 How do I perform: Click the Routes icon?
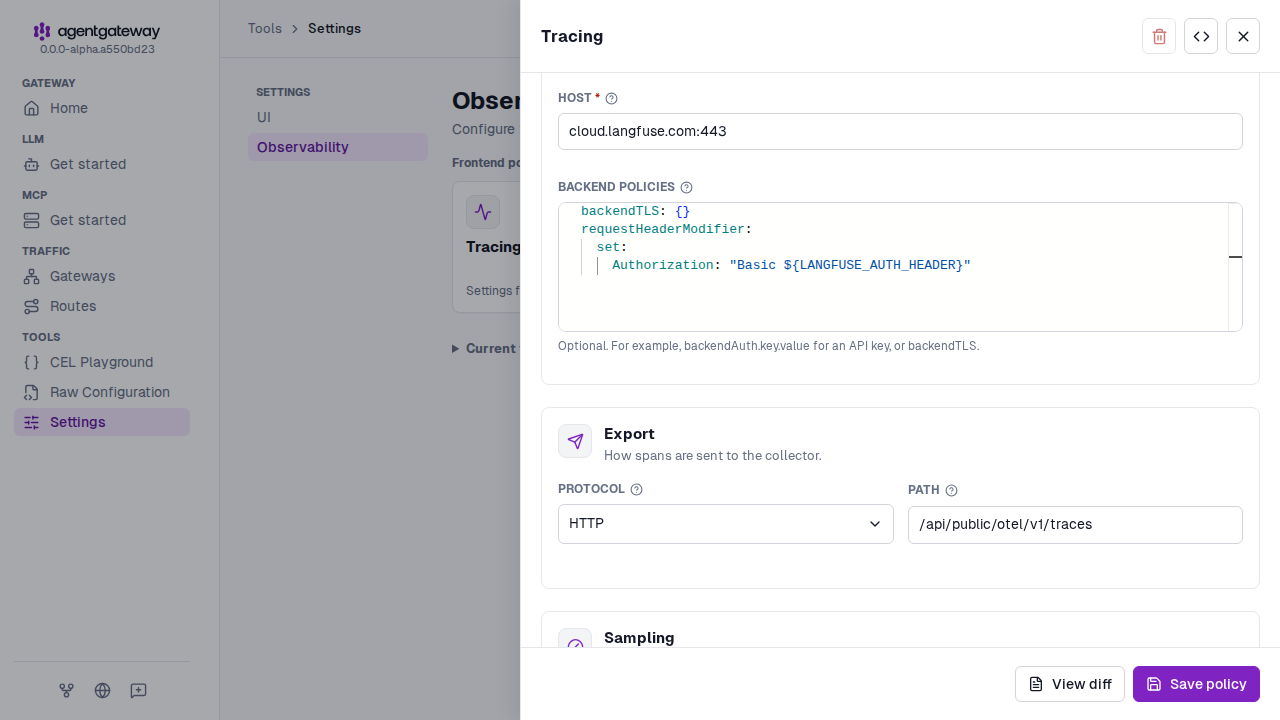32,306
